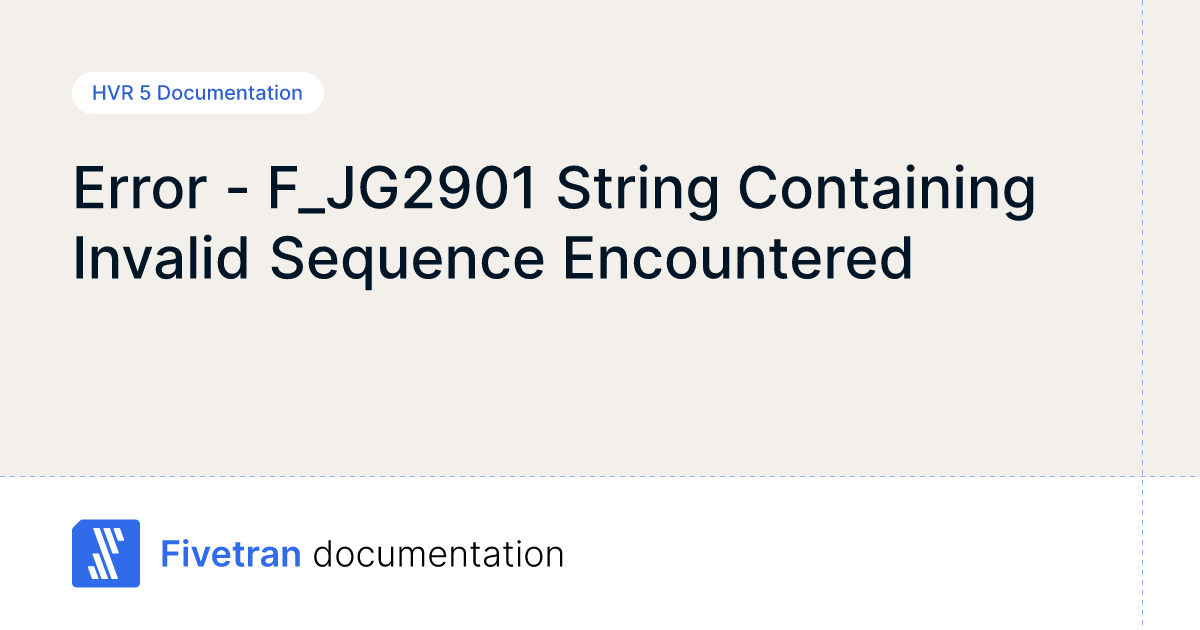Screen dimensions: 1200x630
Task: Click the intersection of the dashed lines
Action: (1142, 476)
